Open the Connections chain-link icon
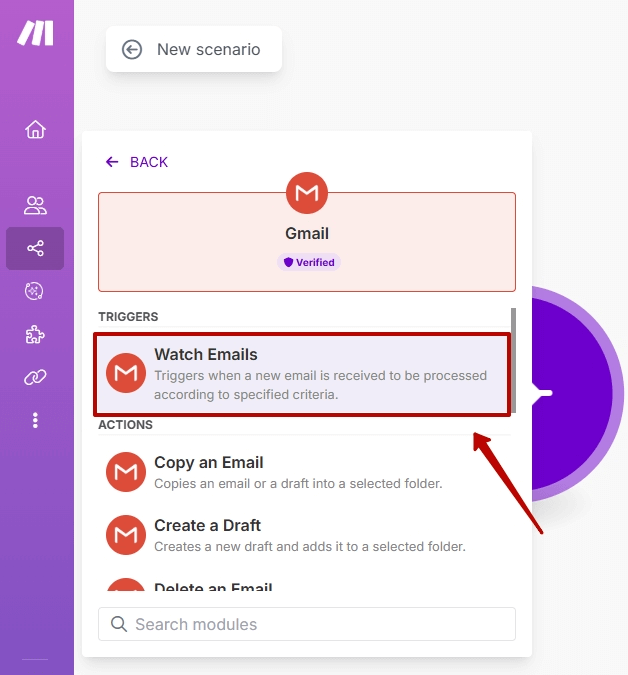The height and width of the screenshot is (675, 628). 35,377
